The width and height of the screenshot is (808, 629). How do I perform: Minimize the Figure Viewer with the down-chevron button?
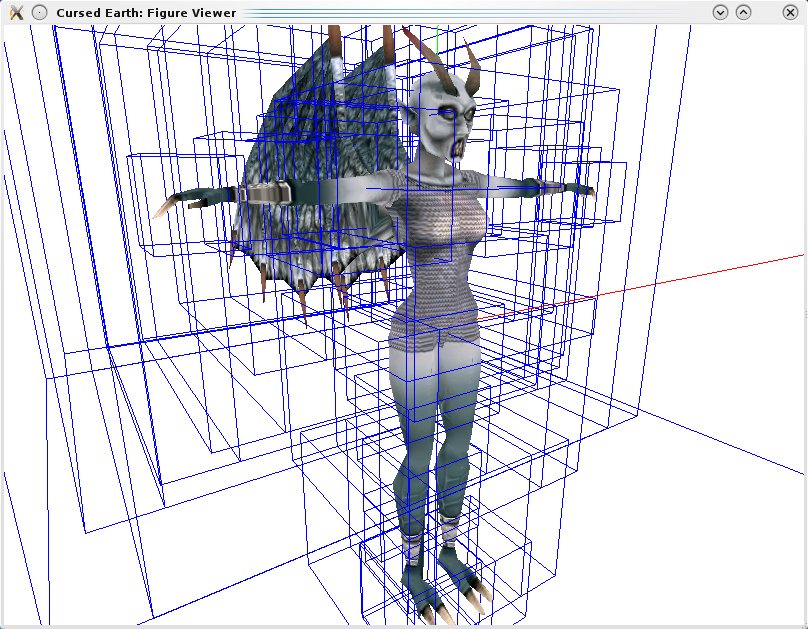(719, 12)
